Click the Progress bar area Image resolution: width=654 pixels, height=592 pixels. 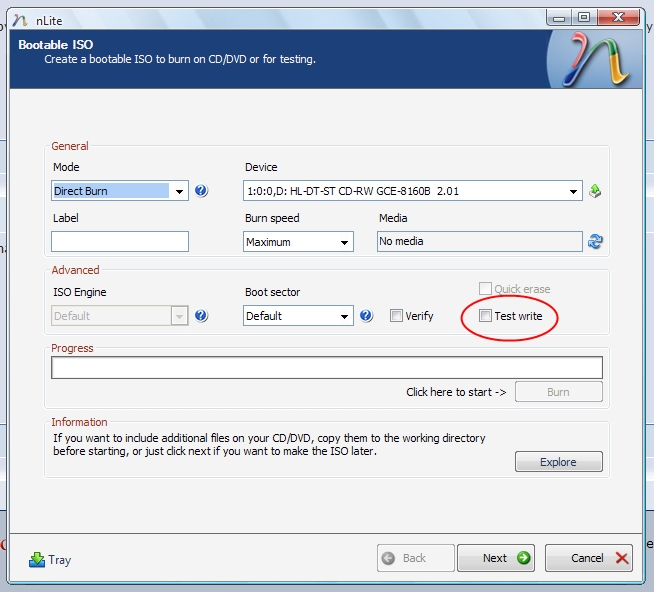click(327, 368)
